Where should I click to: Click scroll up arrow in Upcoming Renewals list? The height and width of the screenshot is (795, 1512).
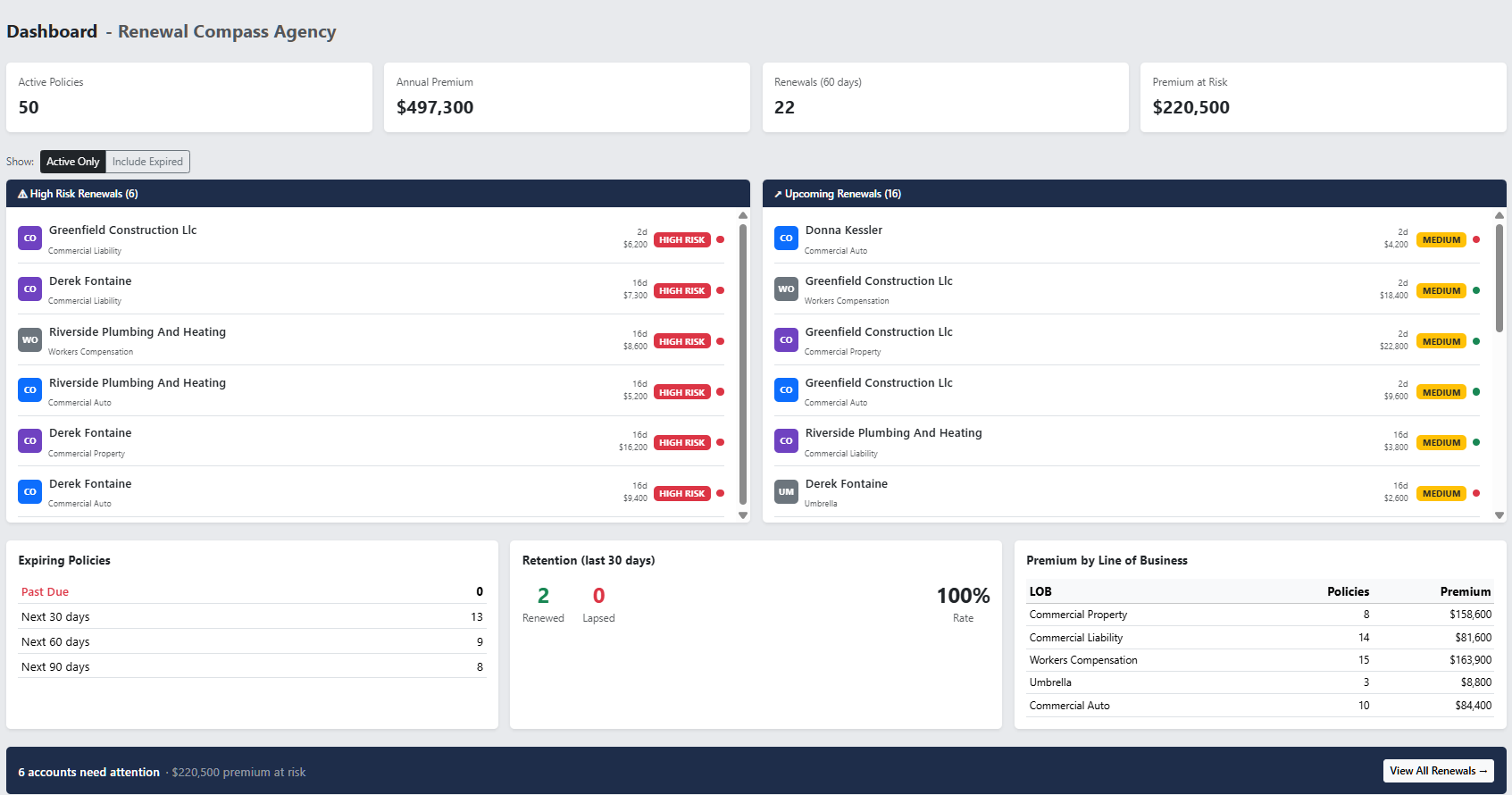pyautogui.click(x=1499, y=215)
